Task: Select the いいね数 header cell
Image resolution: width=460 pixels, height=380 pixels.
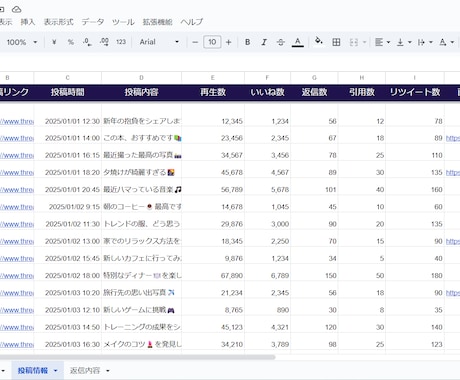Action: click(x=267, y=92)
